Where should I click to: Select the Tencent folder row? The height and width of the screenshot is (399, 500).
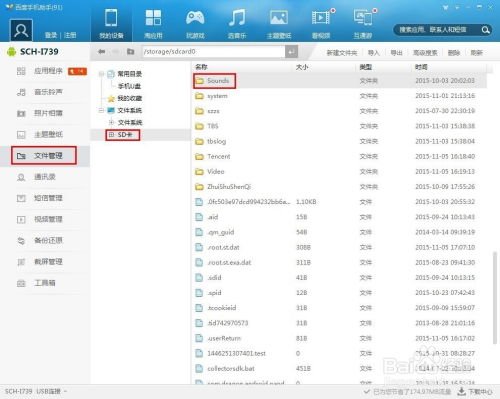(x=339, y=156)
